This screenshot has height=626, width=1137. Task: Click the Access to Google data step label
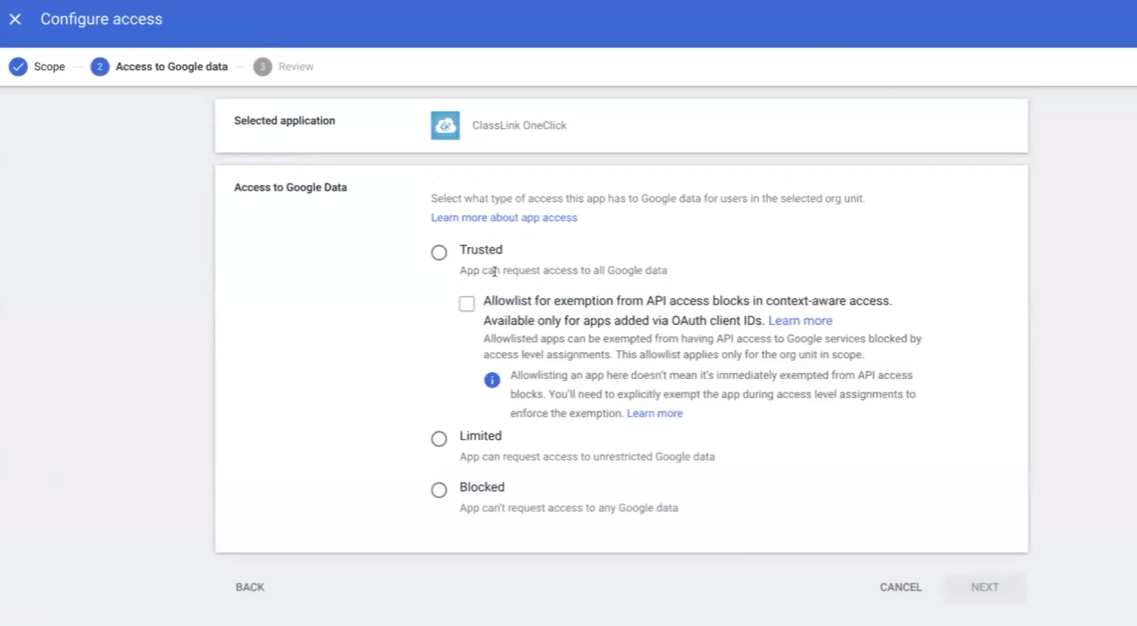coord(171,67)
